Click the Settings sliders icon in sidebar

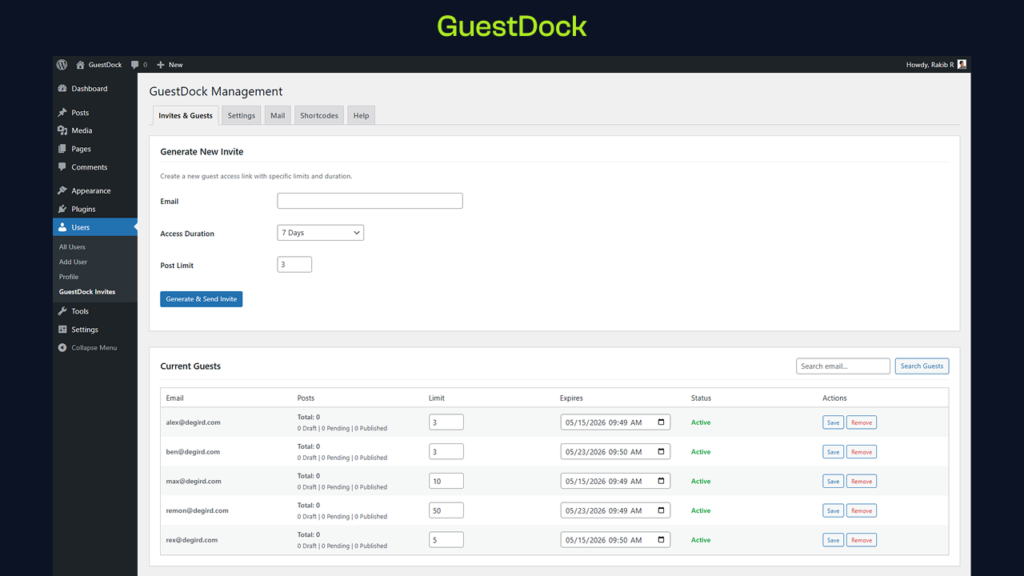[62, 329]
